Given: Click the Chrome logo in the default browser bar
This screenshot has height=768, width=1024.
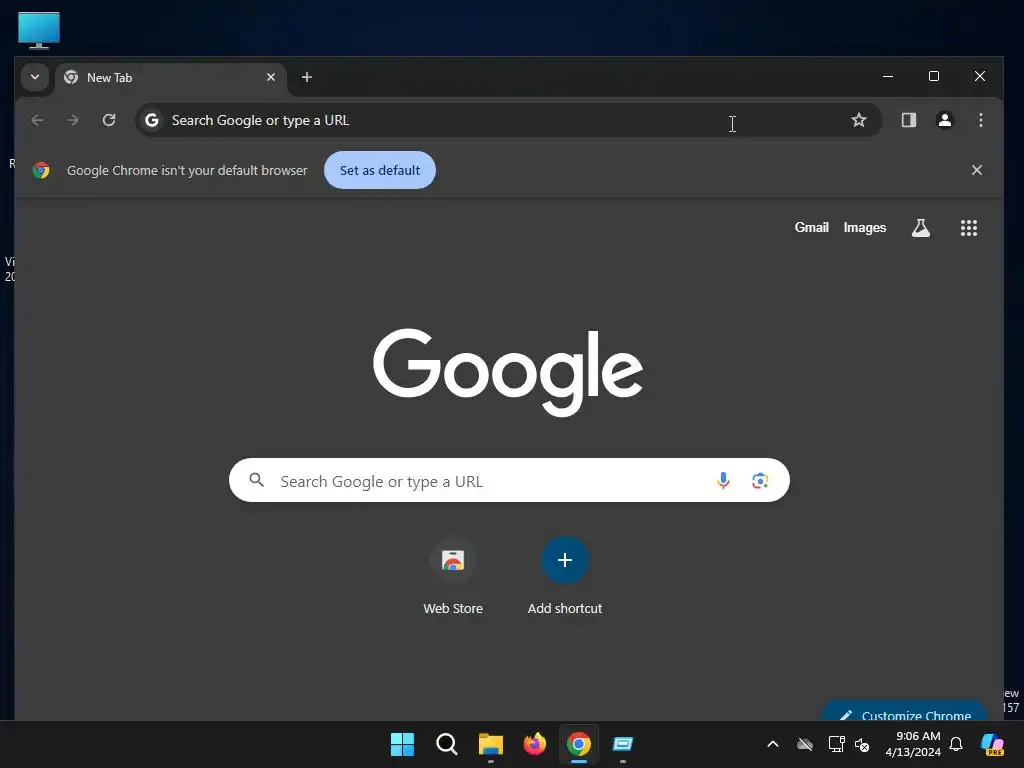Looking at the screenshot, I should coord(41,170).
